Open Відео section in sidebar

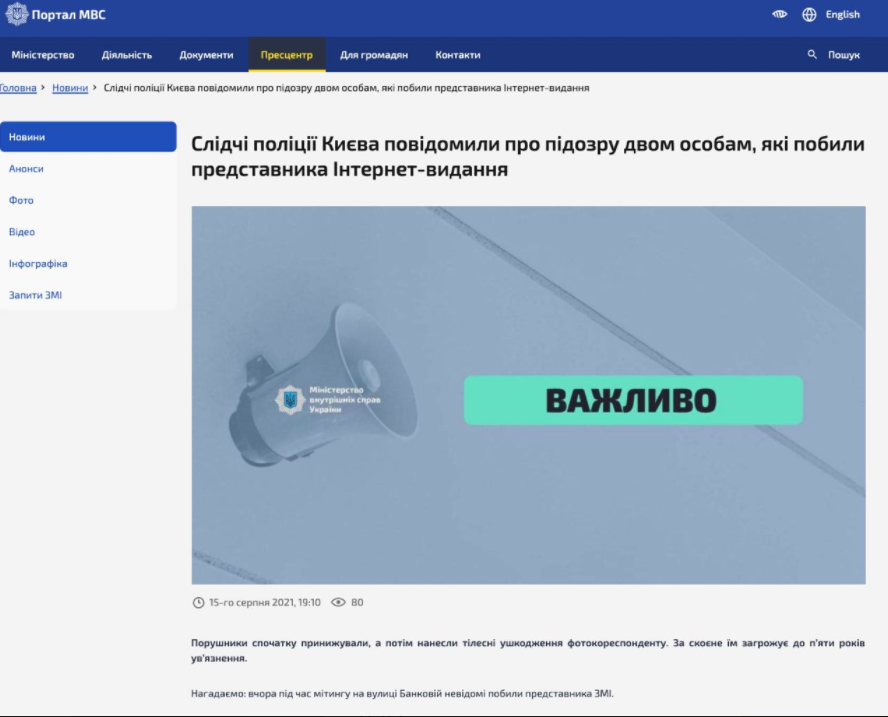(x=22, y=232)
